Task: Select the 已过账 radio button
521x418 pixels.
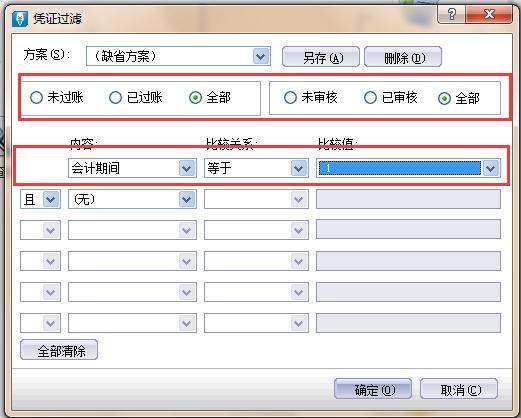Action: [x=115, y=98]
